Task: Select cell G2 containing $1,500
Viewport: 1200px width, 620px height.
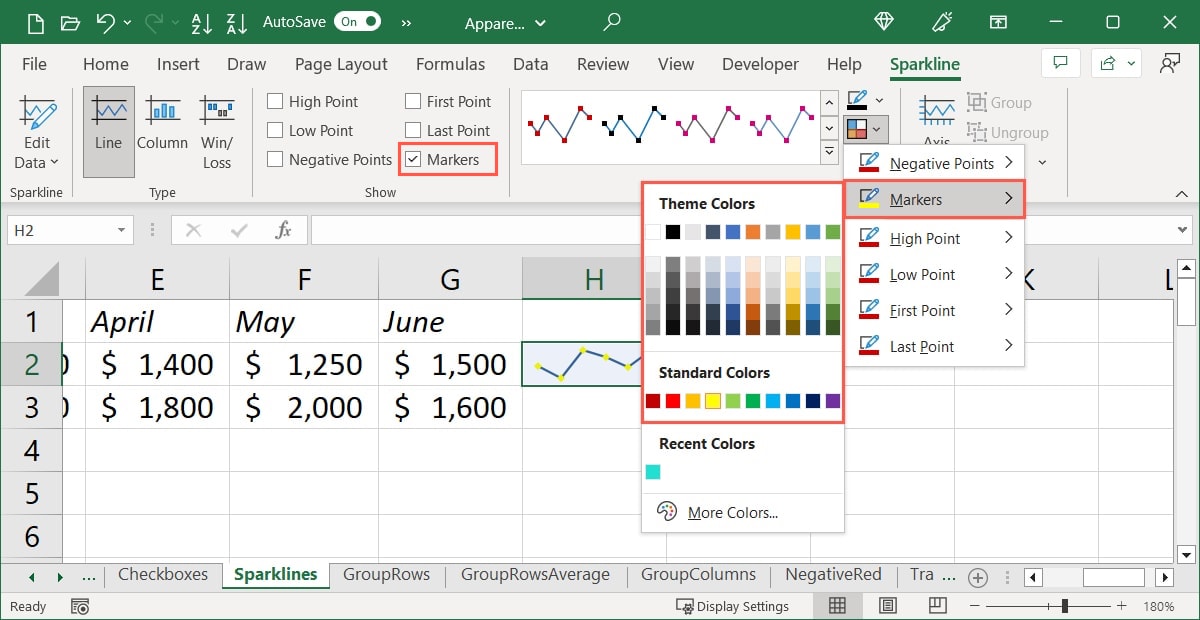Action: (x=450, y=365)
